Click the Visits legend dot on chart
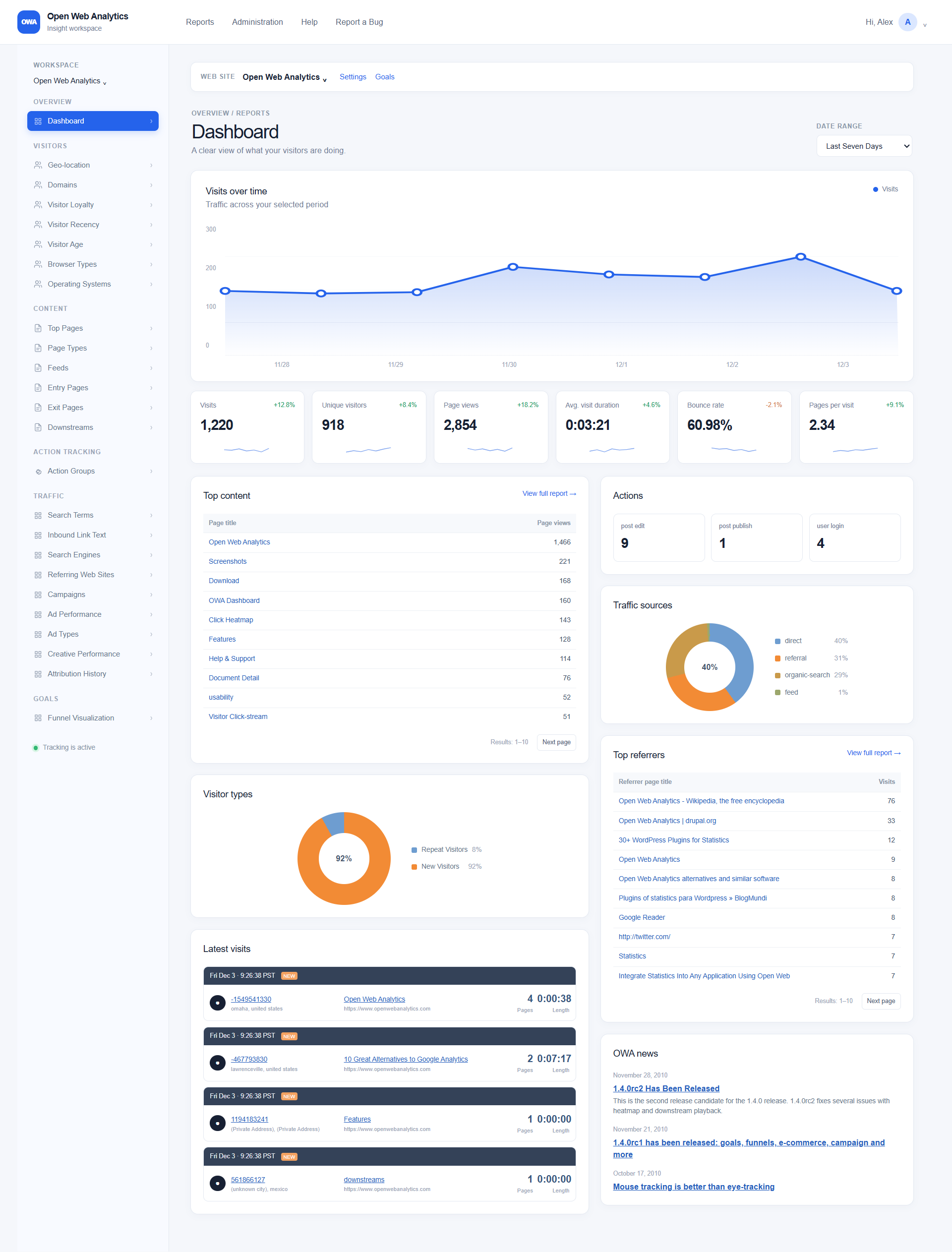The width and height of the screenshot is (952, 1252). click(x=876, y=190)
